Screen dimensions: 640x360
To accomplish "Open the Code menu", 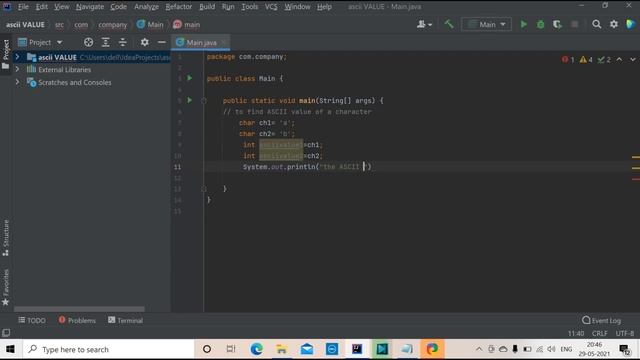I will coord(118,7).
